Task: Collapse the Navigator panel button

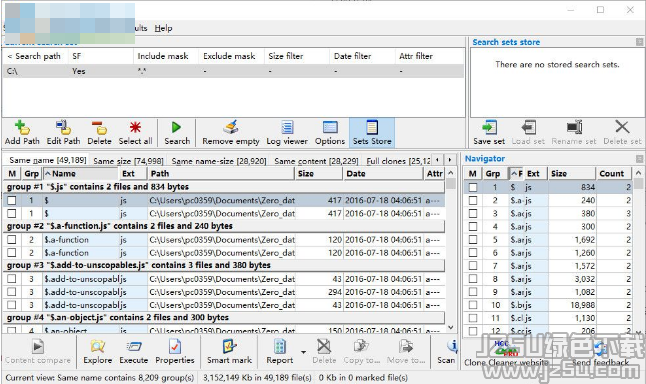Action: pyautogui.click(x=639, y=159)
